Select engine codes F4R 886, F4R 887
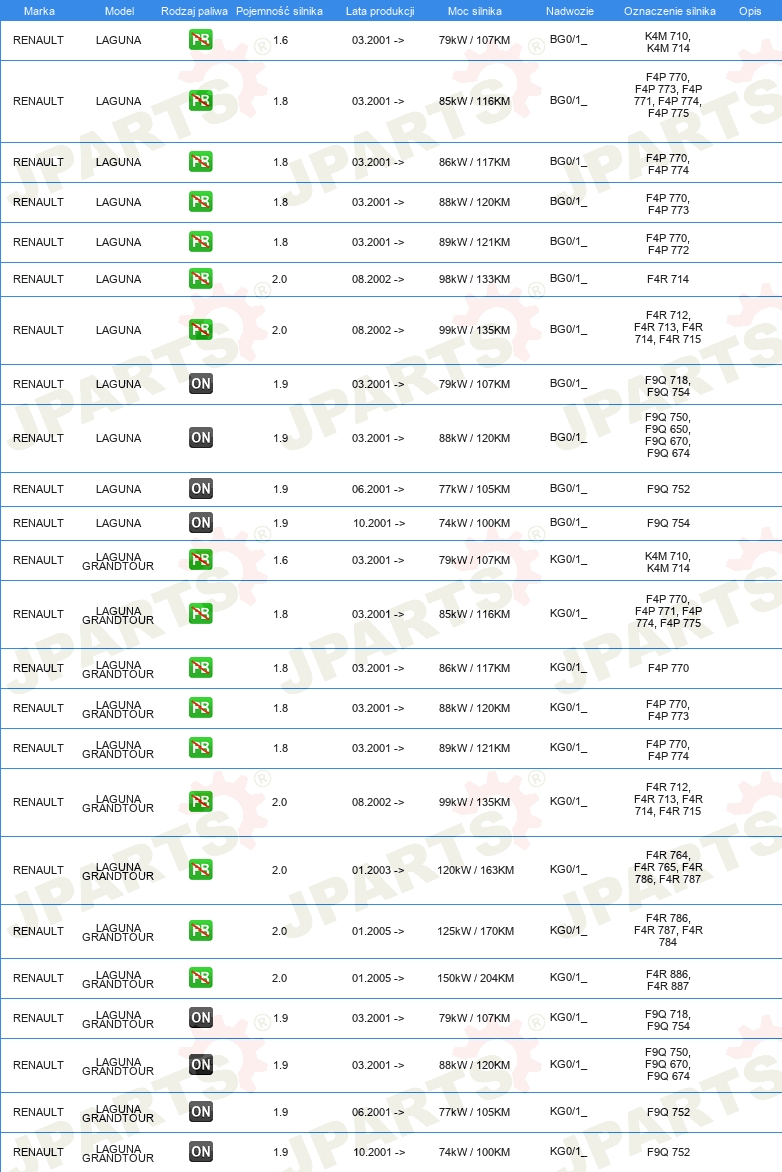The height and width of the screenshot is (1172, 782). pyautogui.click(x=668, y=980)
